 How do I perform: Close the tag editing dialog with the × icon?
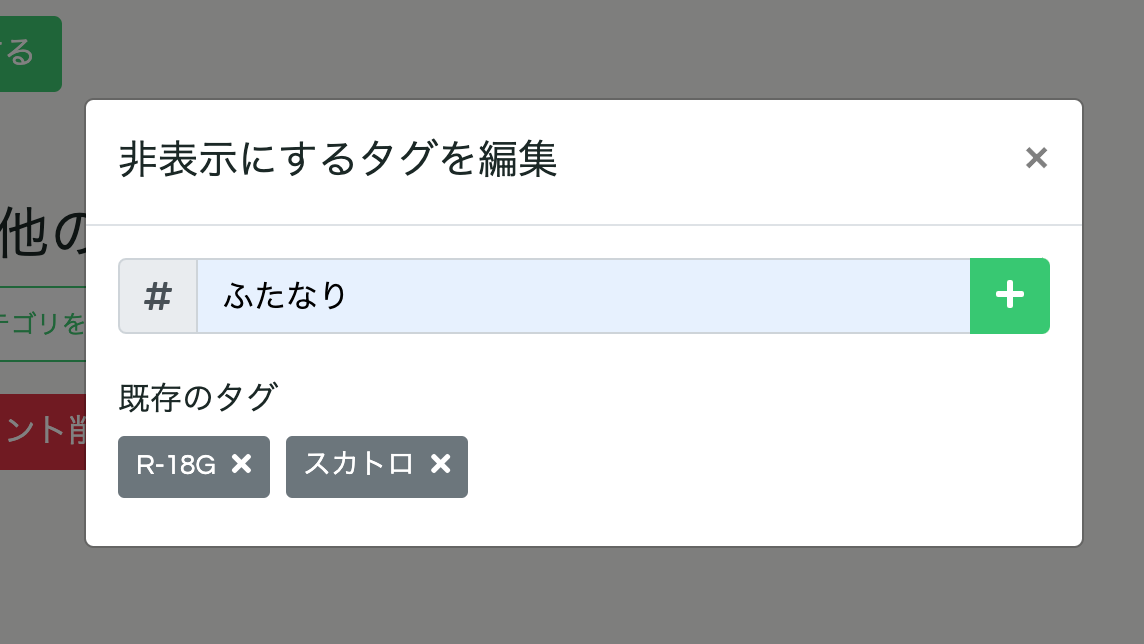(x=1036, y=158)
